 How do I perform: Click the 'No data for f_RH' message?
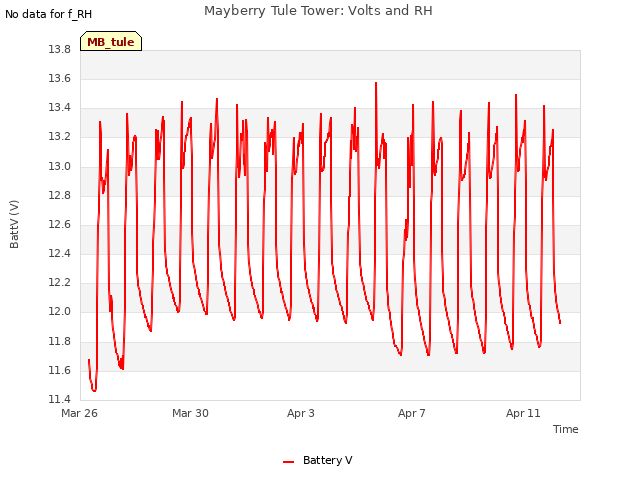[x=48, y=14]
